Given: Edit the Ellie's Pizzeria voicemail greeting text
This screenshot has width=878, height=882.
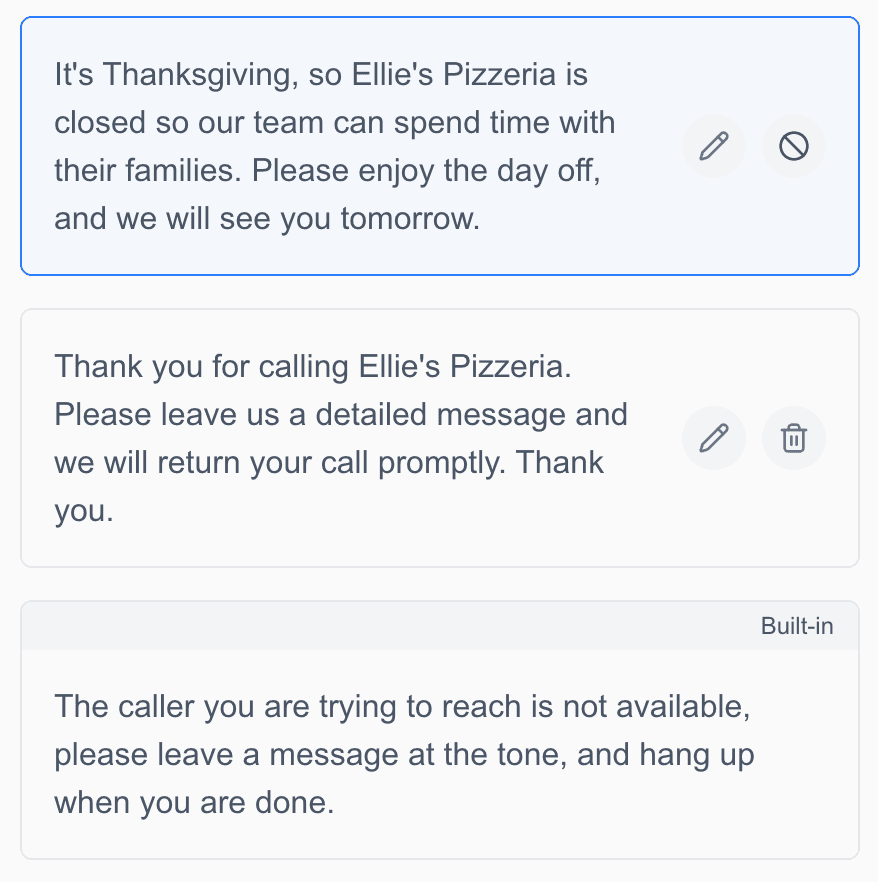Looking at the screenshot, I should pos(713,437).
